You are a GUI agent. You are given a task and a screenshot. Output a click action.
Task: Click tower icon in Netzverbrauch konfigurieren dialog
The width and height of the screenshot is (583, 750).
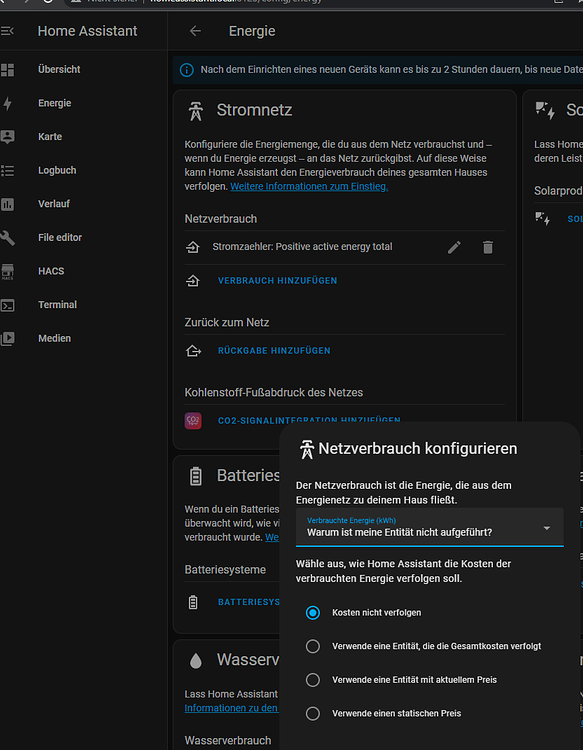(307, 450)
